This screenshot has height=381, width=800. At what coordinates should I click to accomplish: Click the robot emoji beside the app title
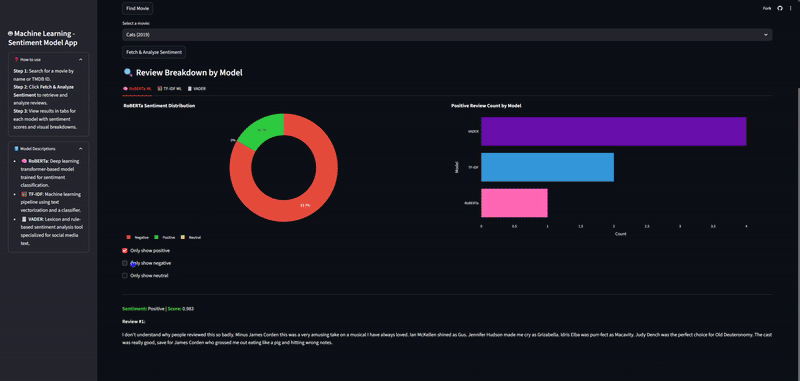[x=10, y=34]
